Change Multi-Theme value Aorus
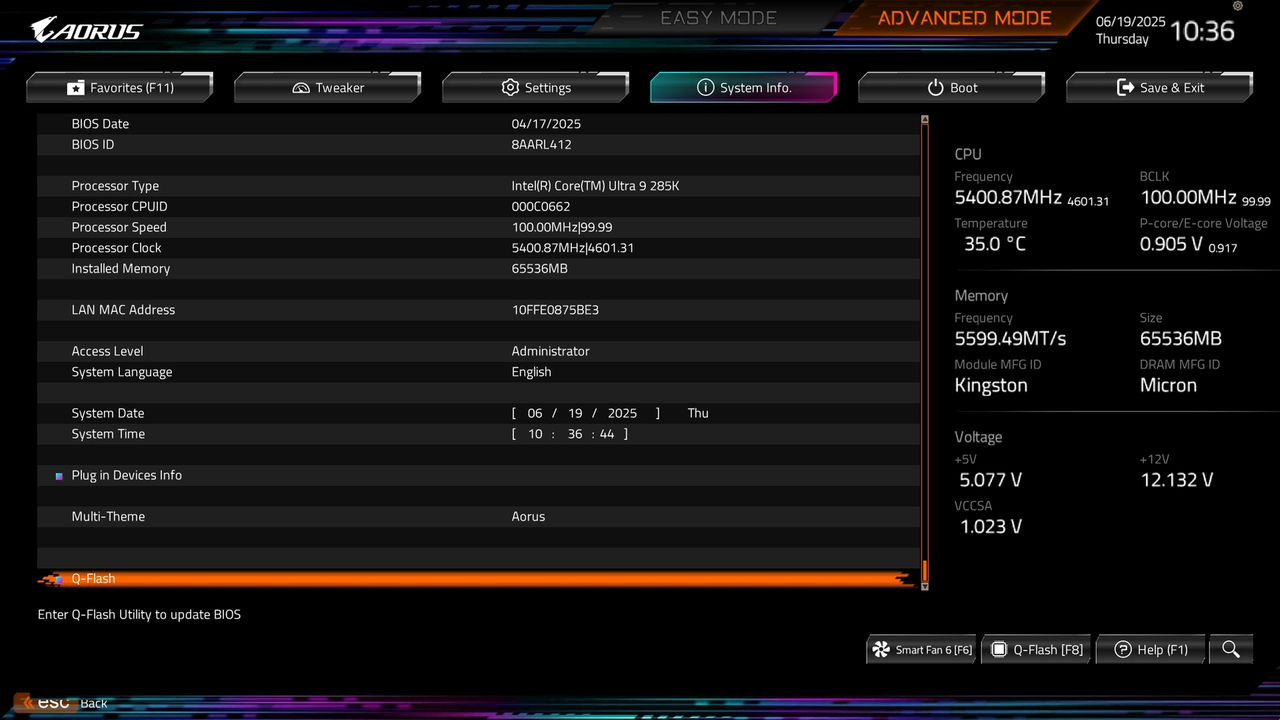The image size is (1280, 720). [x=528, y=517]
